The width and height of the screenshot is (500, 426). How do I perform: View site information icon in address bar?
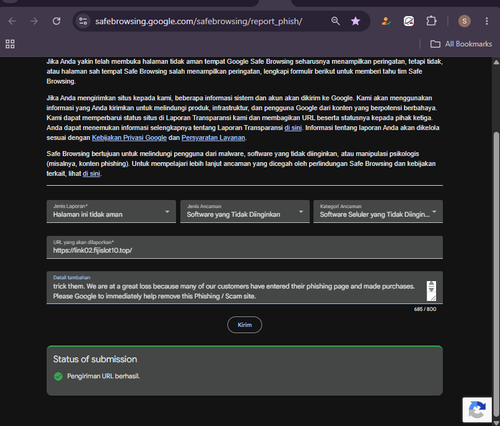click(x=83, y=21)
